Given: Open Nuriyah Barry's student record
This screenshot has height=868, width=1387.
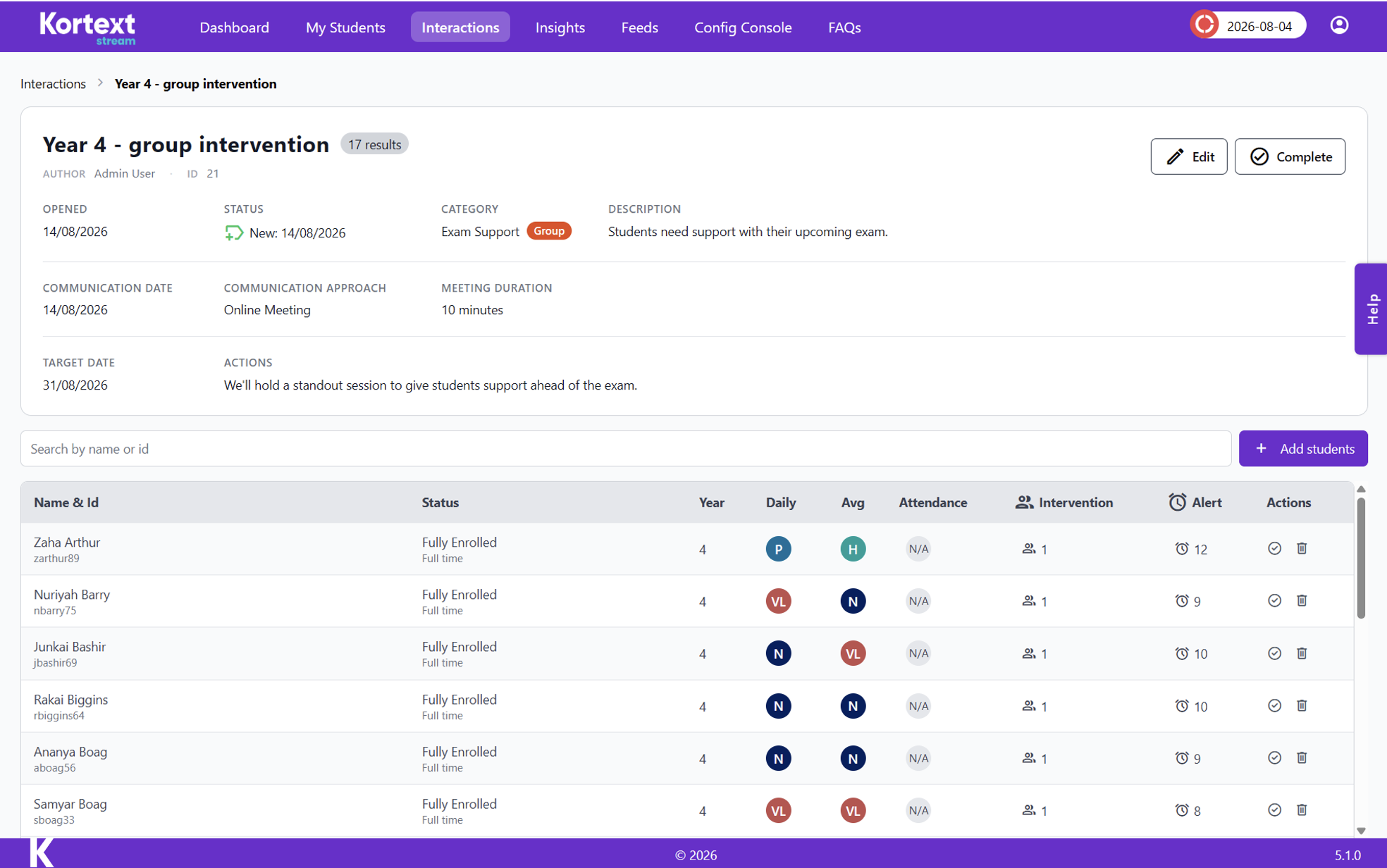Looking at the screenshot, I should coord(72,594).
